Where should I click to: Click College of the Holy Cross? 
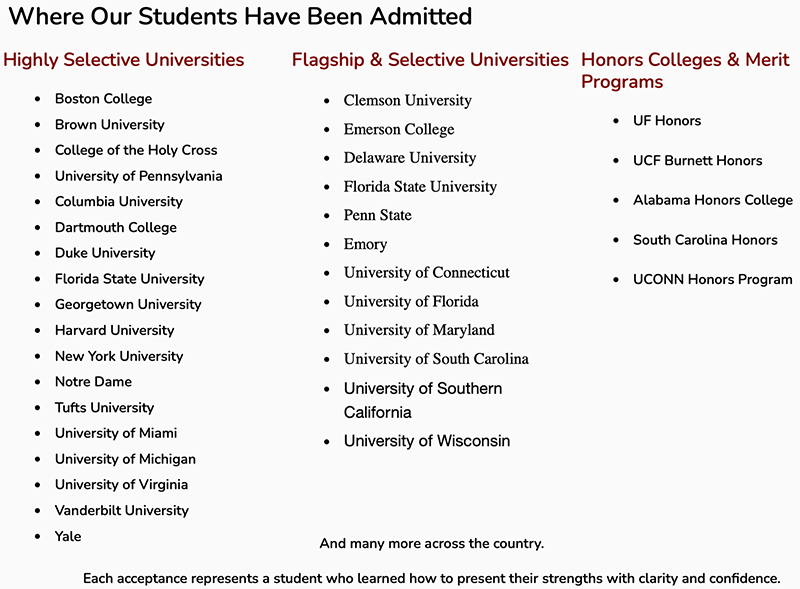point(135,150)
